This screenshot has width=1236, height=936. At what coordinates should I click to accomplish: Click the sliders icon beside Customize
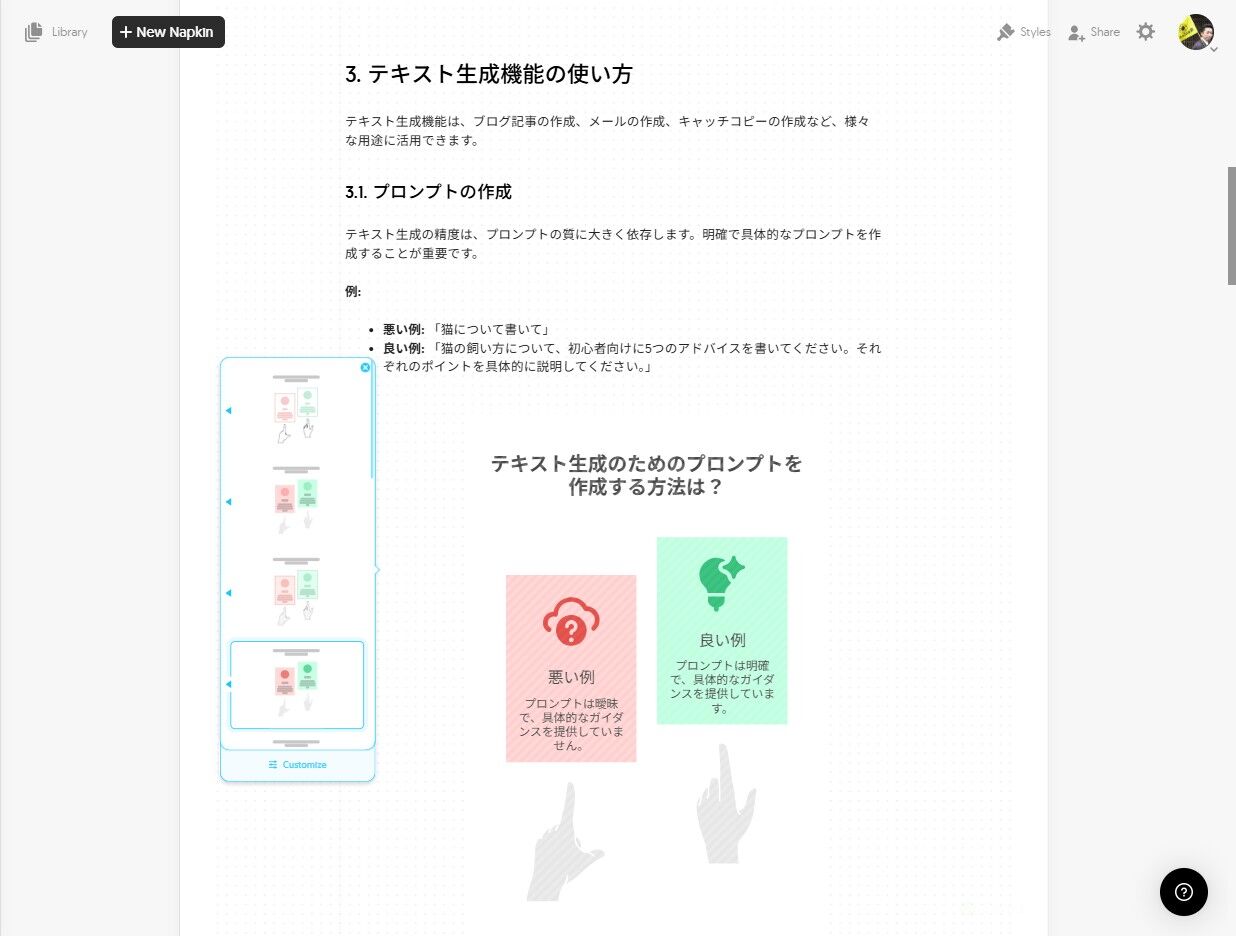pos(273,765)
